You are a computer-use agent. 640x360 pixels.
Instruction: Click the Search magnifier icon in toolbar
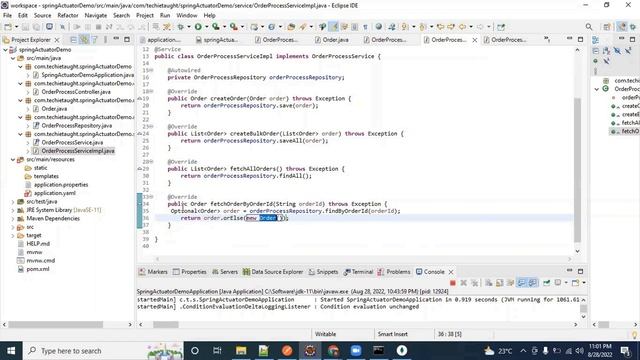[589, 27]
